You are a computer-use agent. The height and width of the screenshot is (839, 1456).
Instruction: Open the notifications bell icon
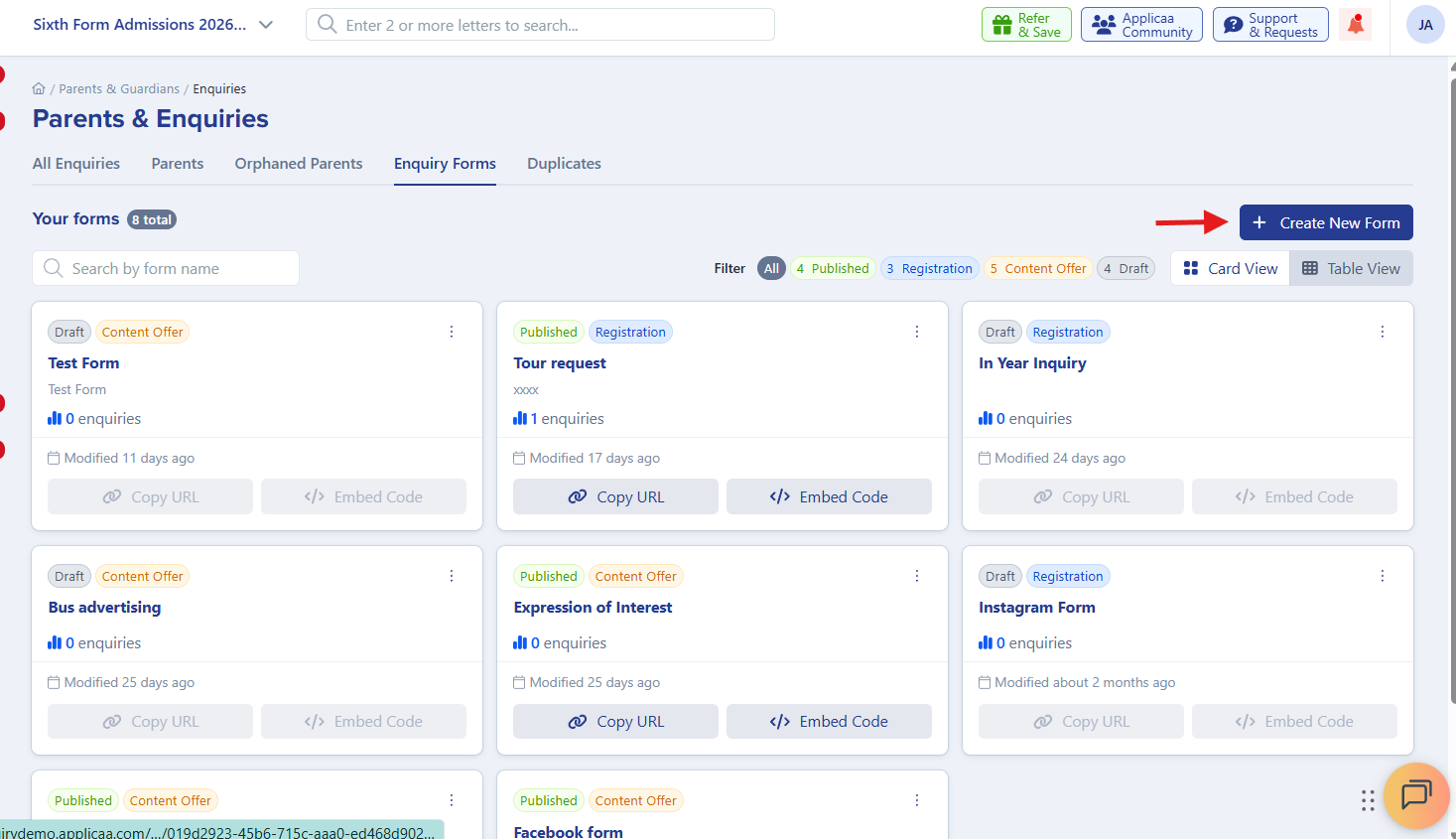tap(1355, 25)
